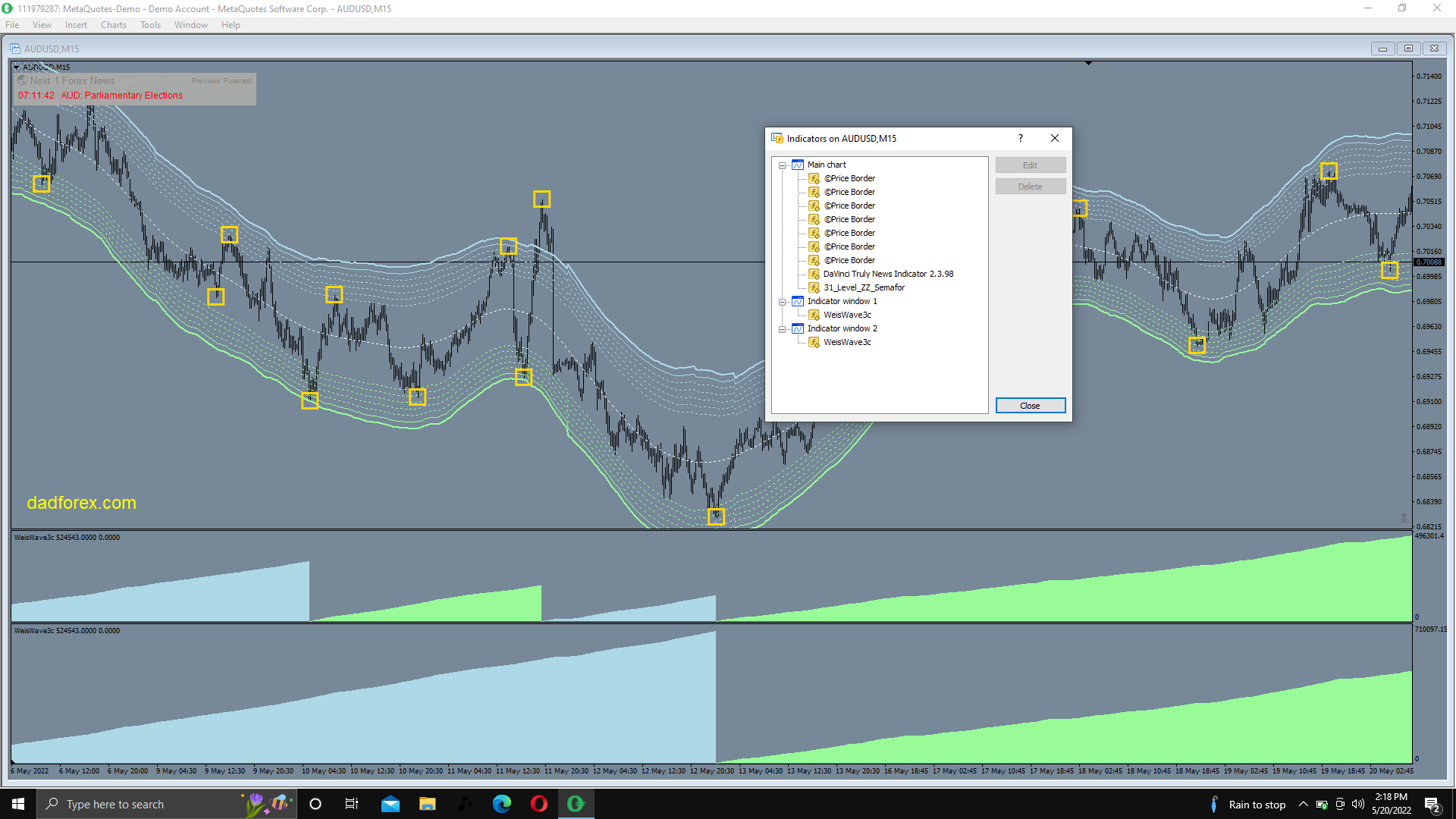Open Microsoft Edge from the taskbar
Viewport: 1456px width, 819px height.
tap(502, 804)
